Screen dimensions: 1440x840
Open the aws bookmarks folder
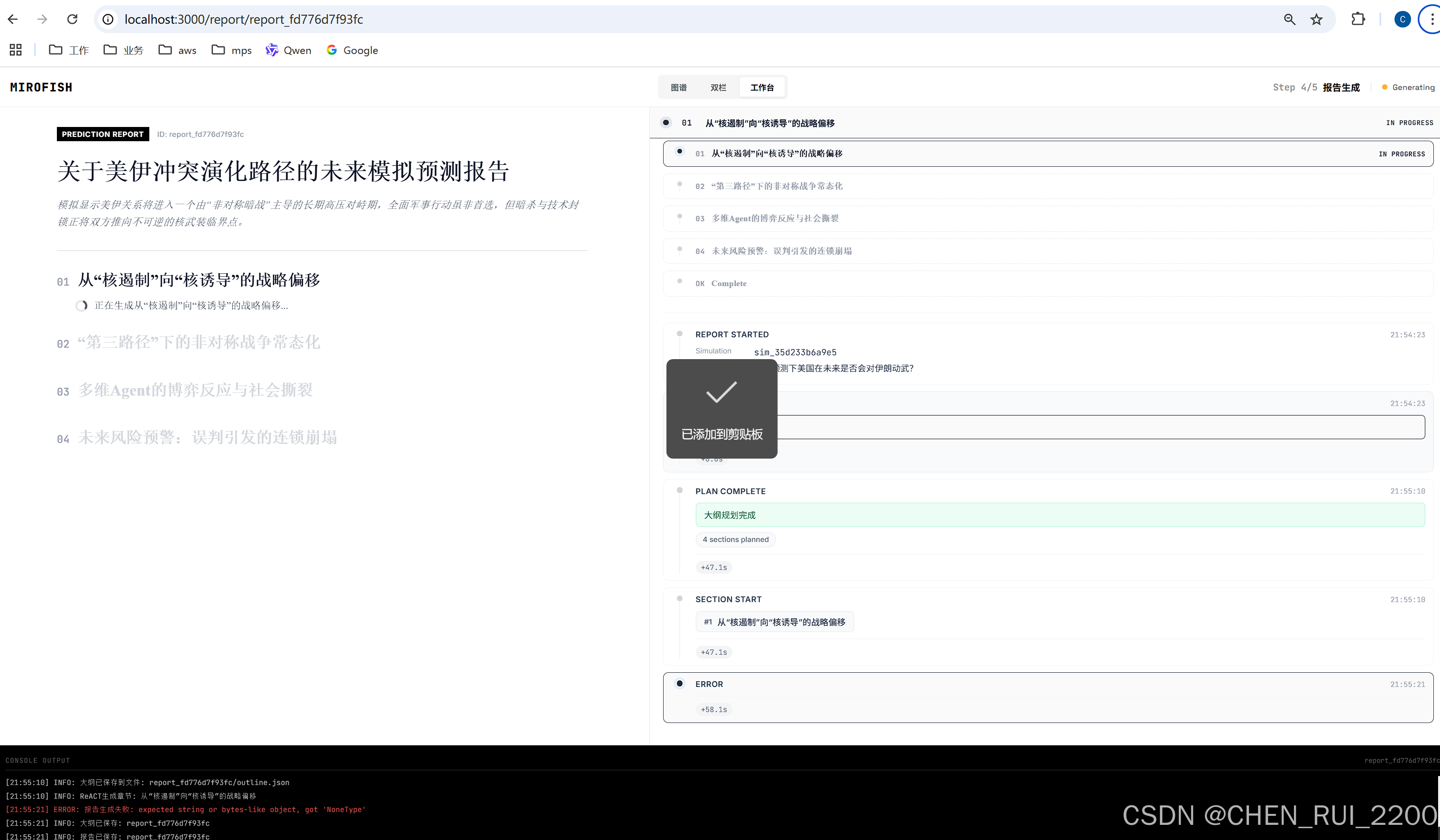coord(178,50)
